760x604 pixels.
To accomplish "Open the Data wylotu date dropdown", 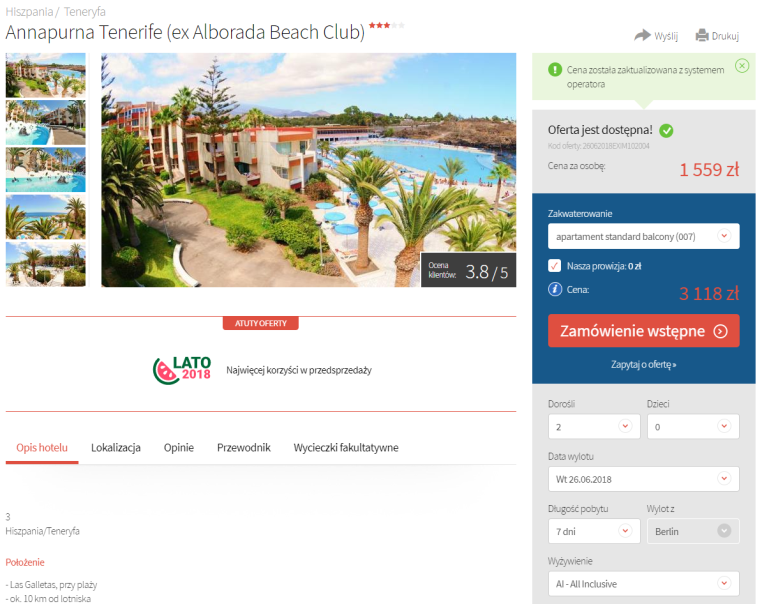I will [x=644, y=479].
